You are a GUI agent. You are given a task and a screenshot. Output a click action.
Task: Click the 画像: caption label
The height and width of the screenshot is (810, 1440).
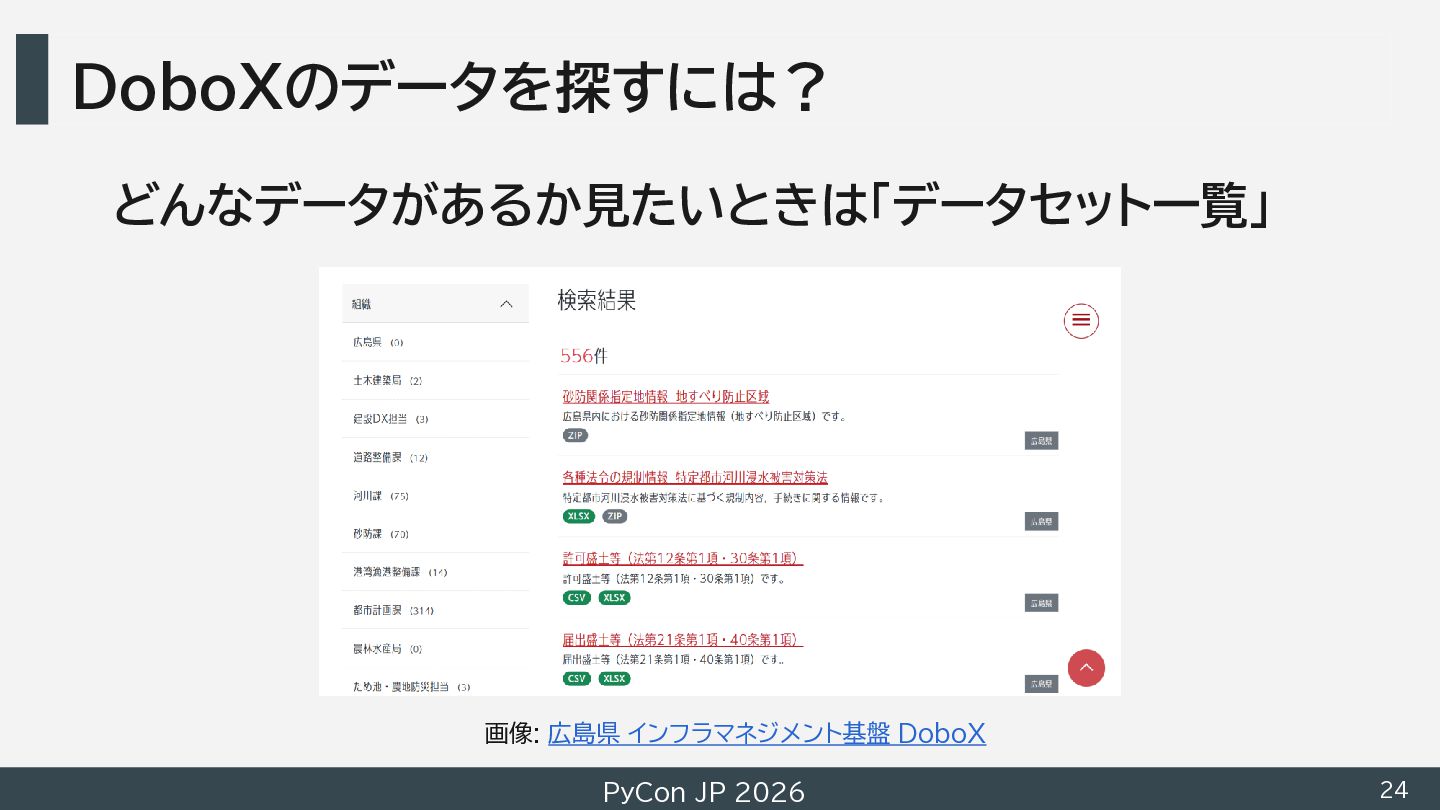[x=512, y=734]
